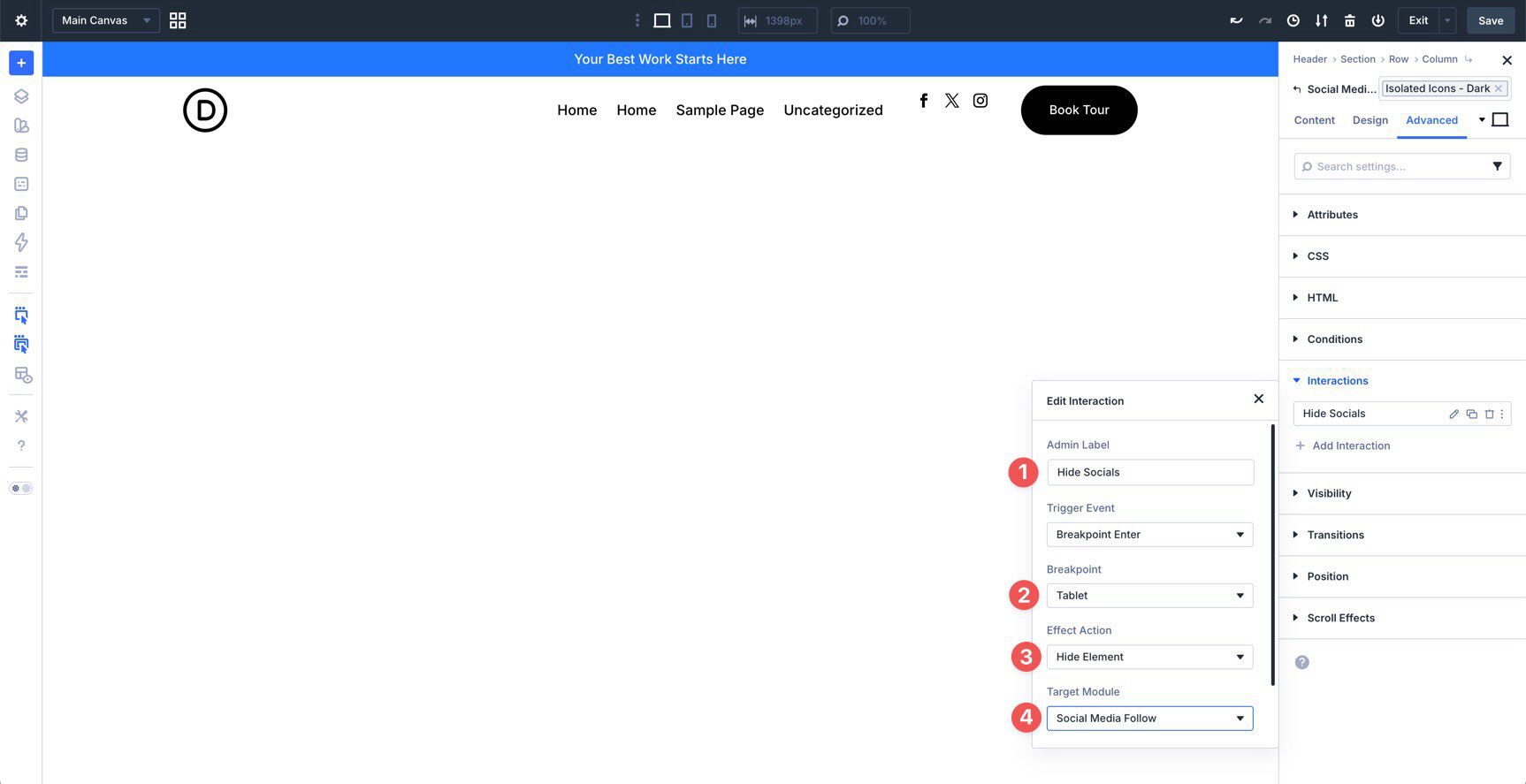Toggle the light/dark mode switch in sidebar
Screen dimensions: 1526x784
(x=21, y=488)
